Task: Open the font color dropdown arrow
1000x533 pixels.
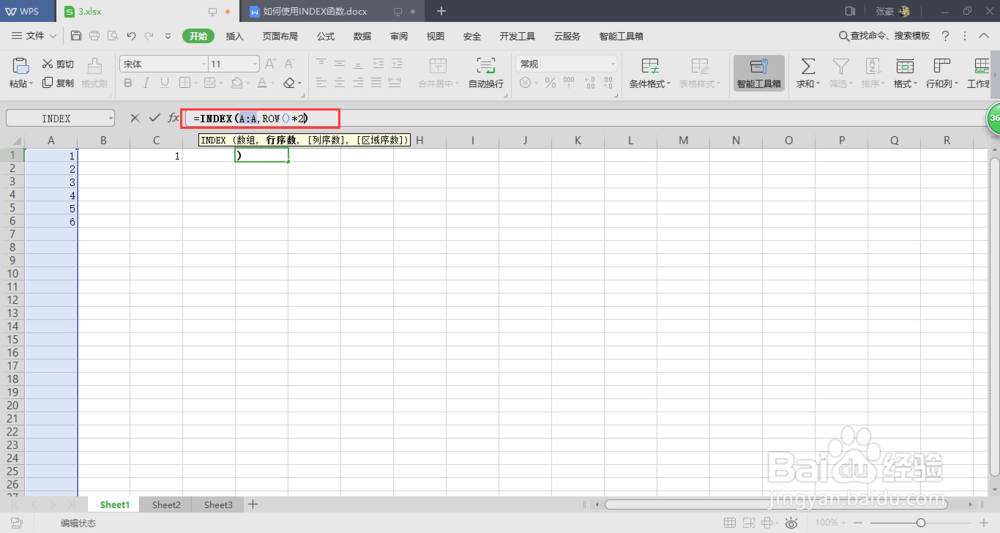Action: (272, 84)
